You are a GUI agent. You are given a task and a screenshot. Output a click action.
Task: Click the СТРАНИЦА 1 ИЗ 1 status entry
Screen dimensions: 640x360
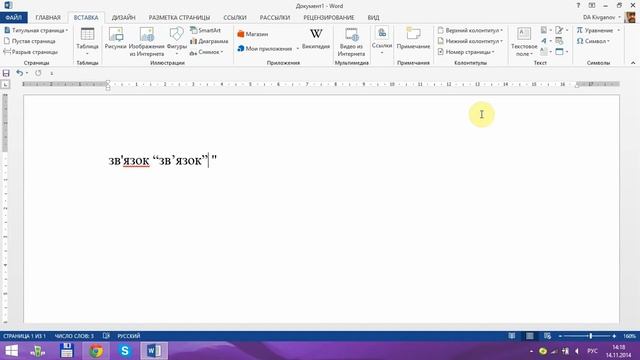point(24,336)
